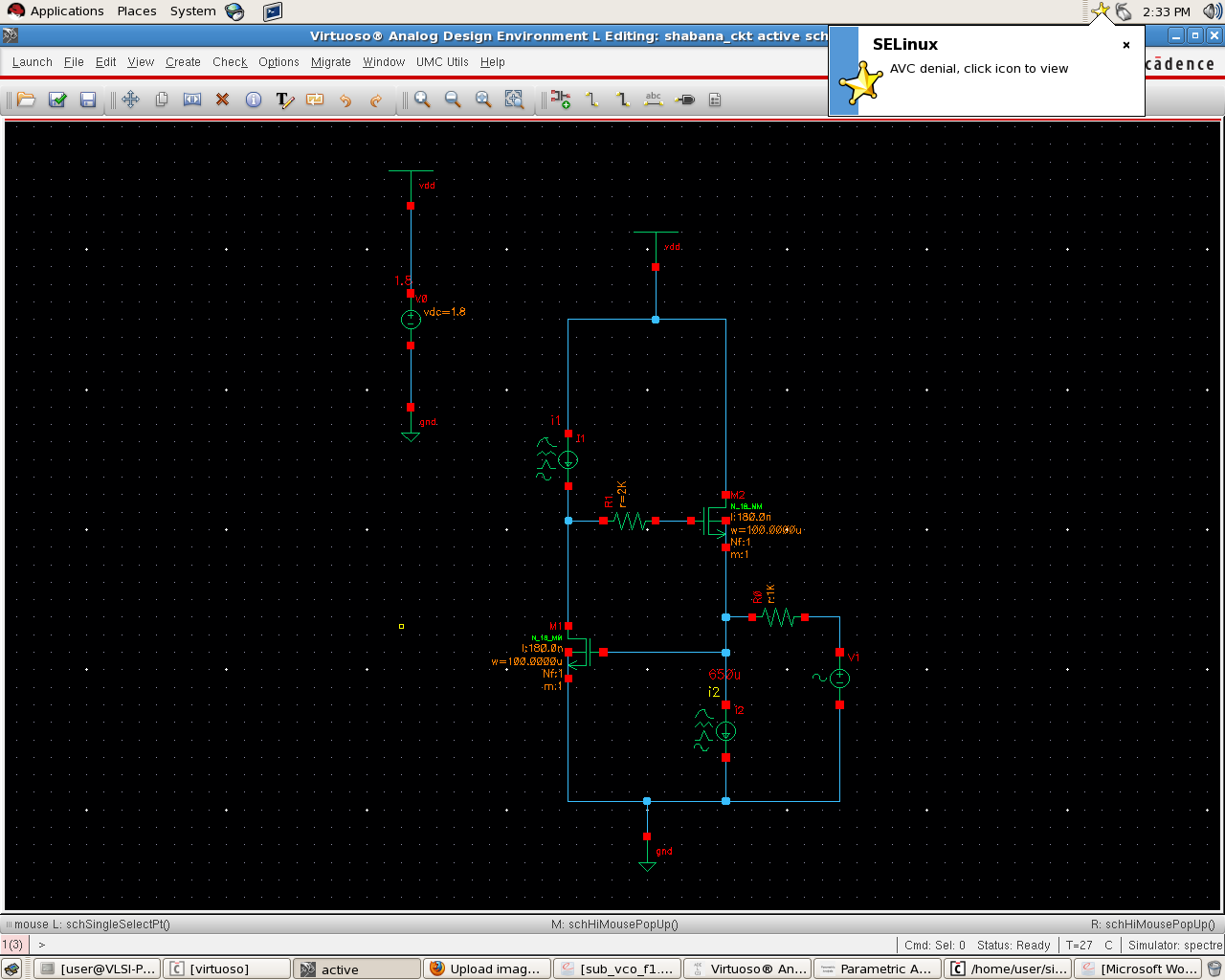The width and height of the screenshot is (1225, 980).
Task: Open the Launch menu
Action: coord(33,62)
